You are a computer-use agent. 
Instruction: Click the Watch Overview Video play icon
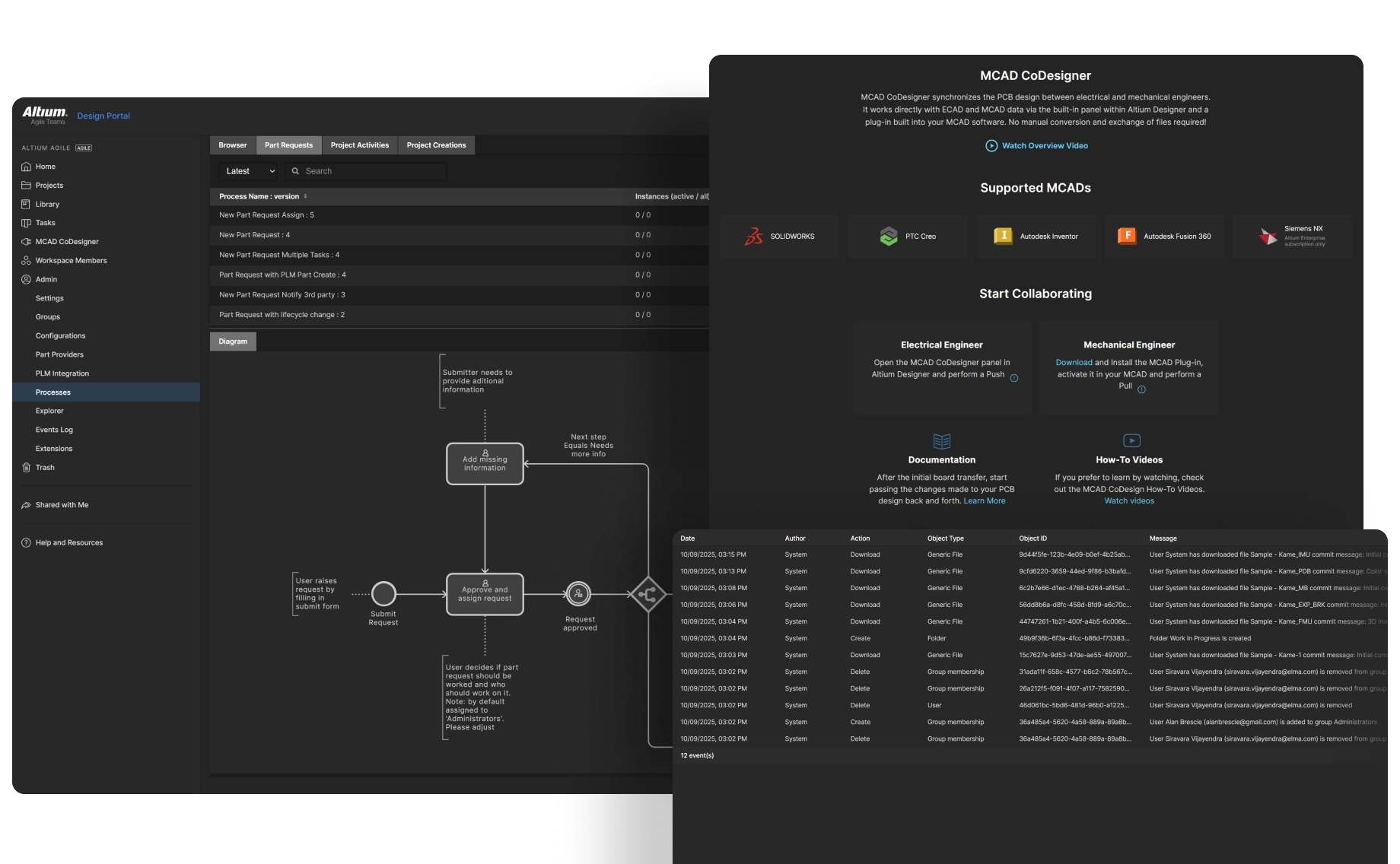click(x=991, y=146)
